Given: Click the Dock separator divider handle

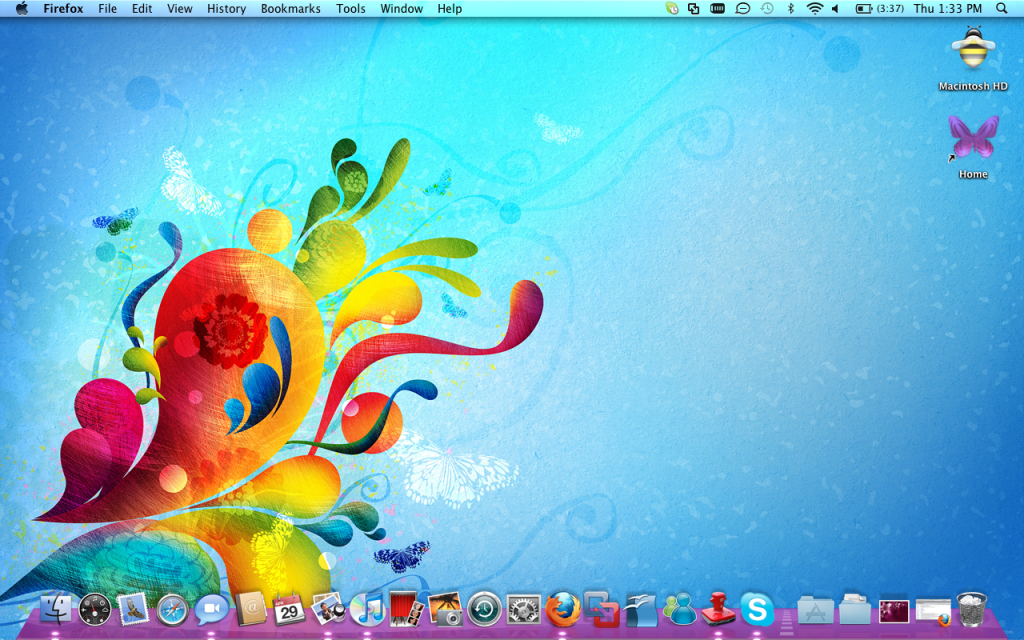Looking at the screenshot, I should (x=786, y=622).
